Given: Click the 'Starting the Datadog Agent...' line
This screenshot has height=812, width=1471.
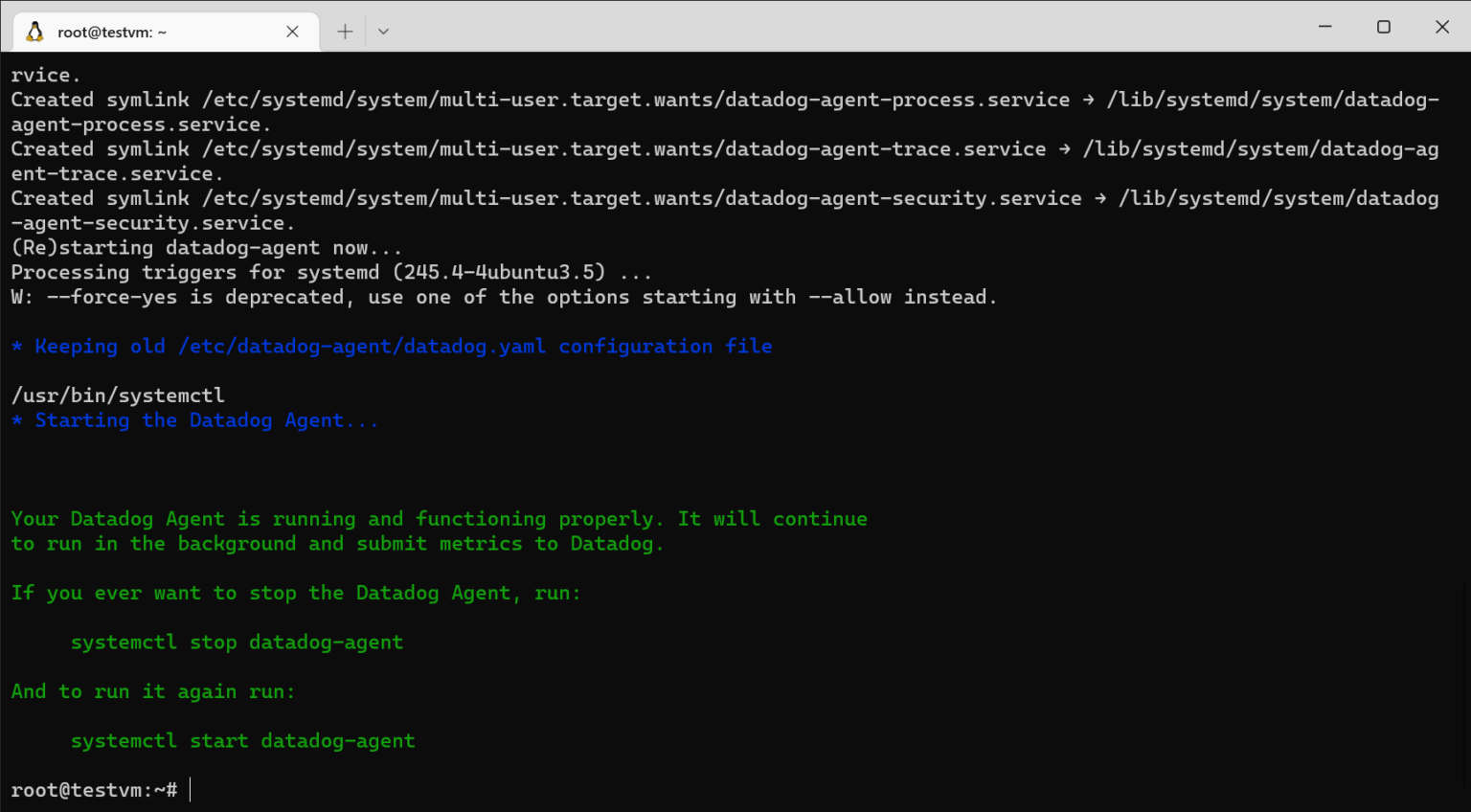Looking at the screenshot, I should coord(206,420).
